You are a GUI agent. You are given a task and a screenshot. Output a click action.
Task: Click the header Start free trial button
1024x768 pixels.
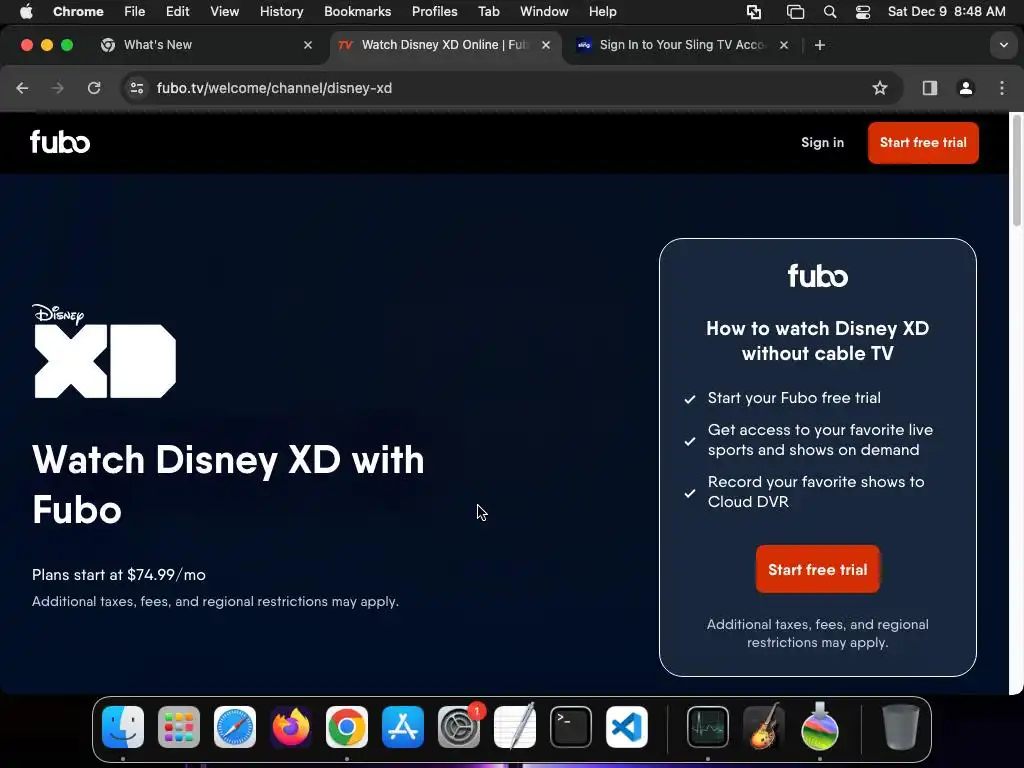click(923, 142)
